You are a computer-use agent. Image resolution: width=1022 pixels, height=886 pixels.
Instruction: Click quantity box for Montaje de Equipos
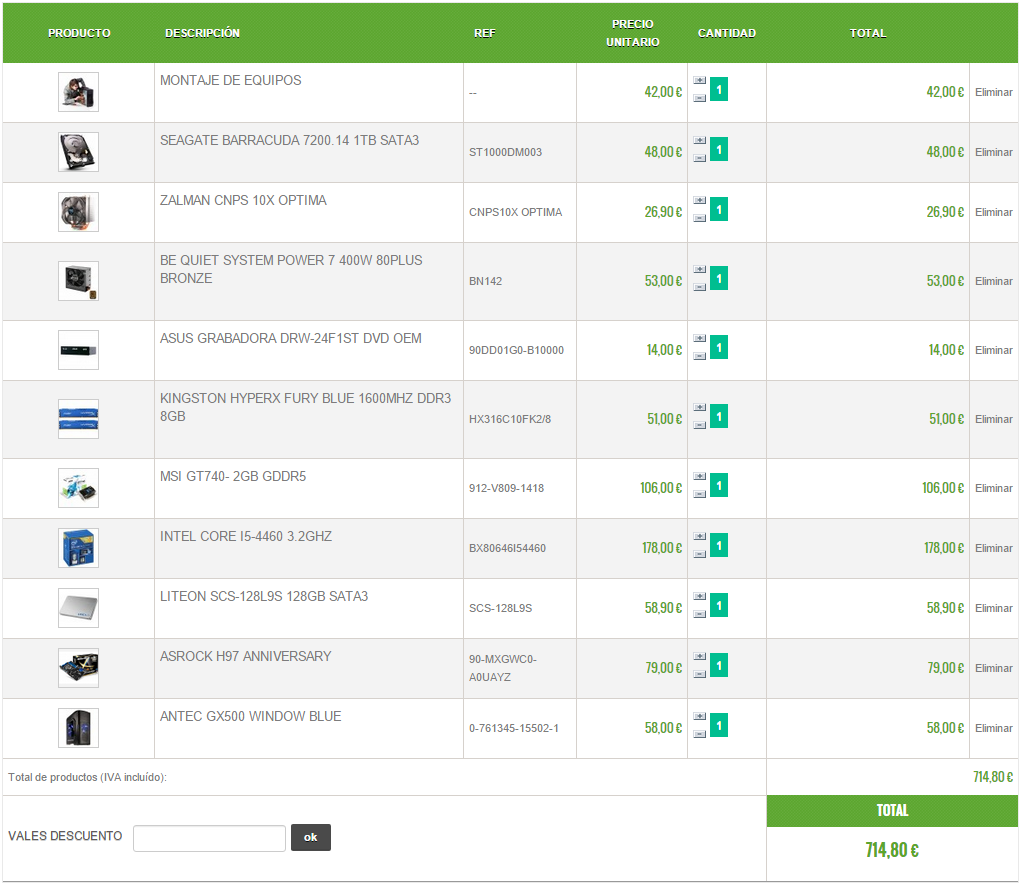click(x=719, y=89)
